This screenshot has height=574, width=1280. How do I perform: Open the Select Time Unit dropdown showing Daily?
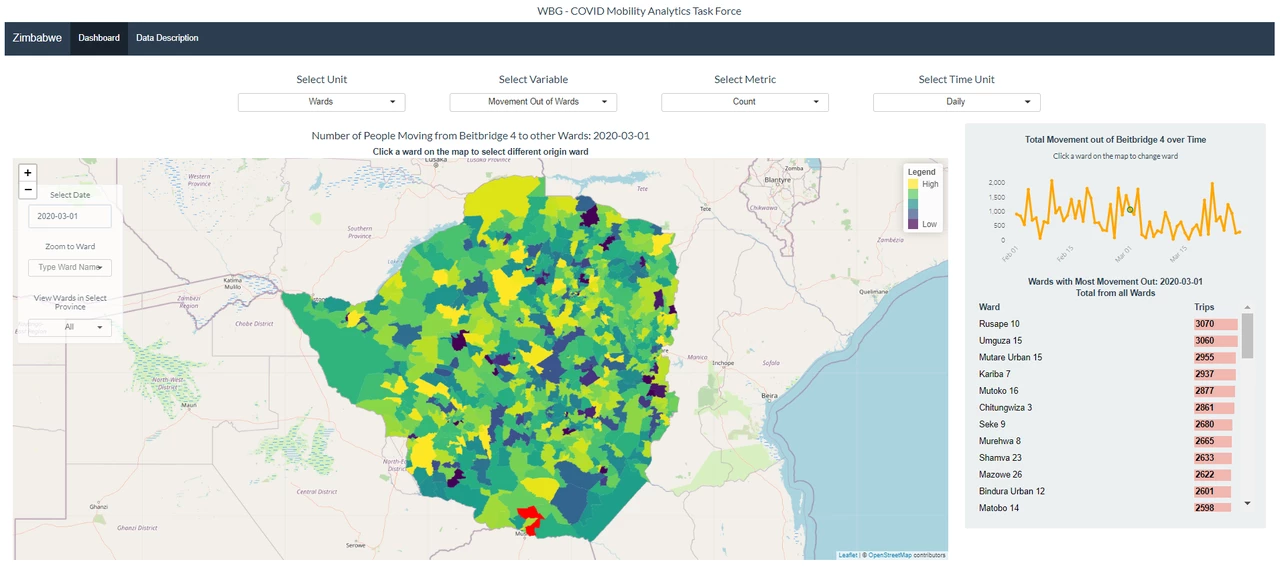[x=957, y=101]
